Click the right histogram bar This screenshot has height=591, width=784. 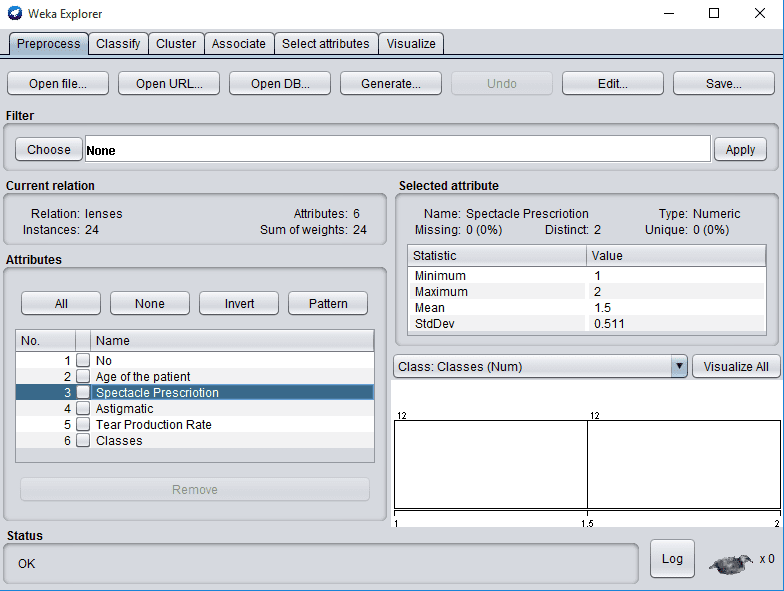pos(684,464)
